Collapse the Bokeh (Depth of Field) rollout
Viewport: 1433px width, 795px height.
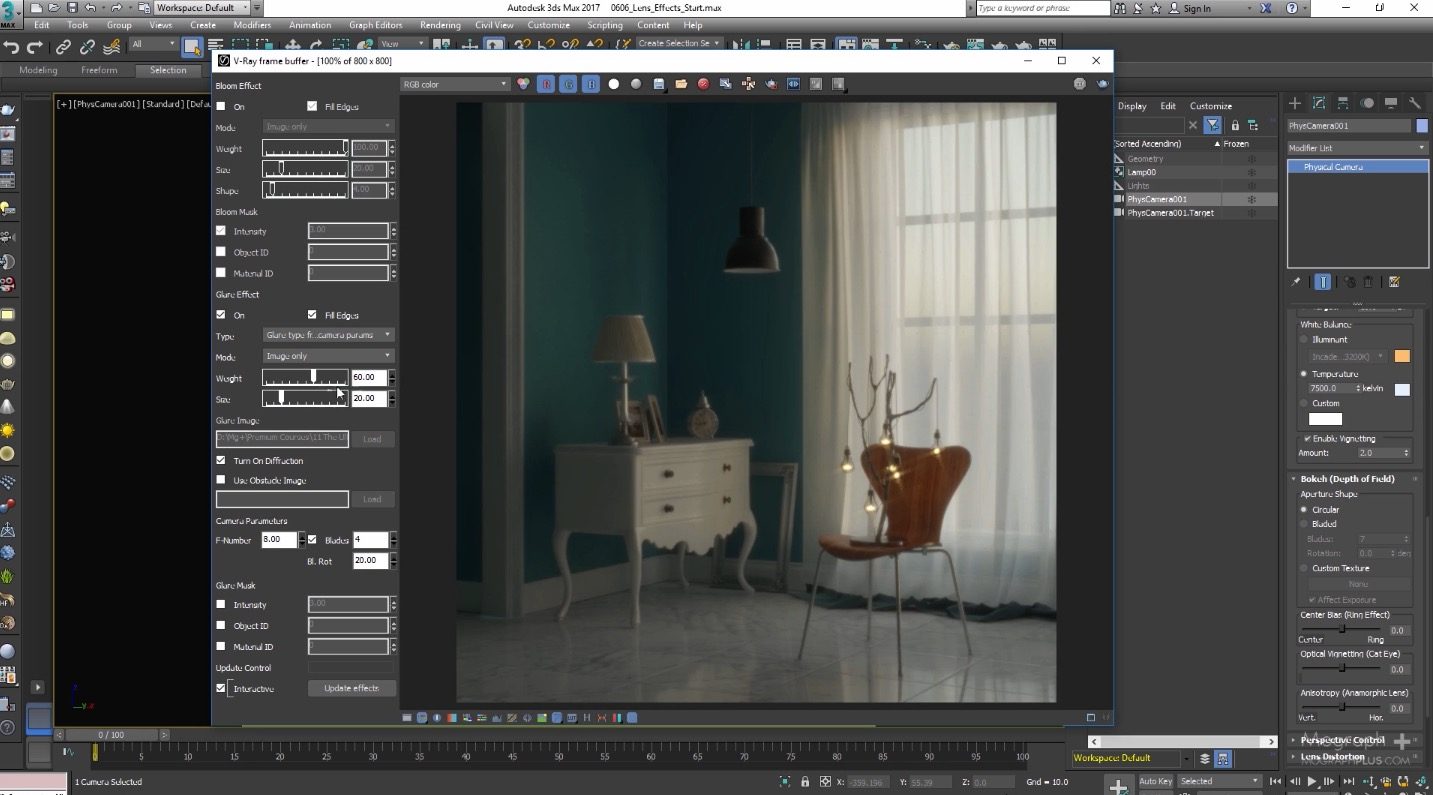[1347, 479]
